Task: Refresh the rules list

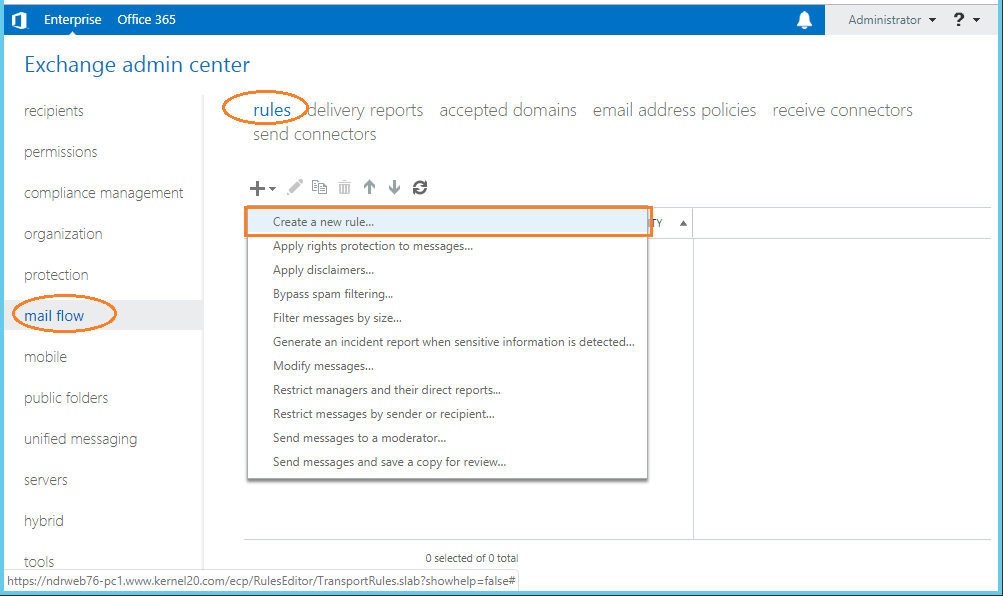Action: (x=420, y=187)
